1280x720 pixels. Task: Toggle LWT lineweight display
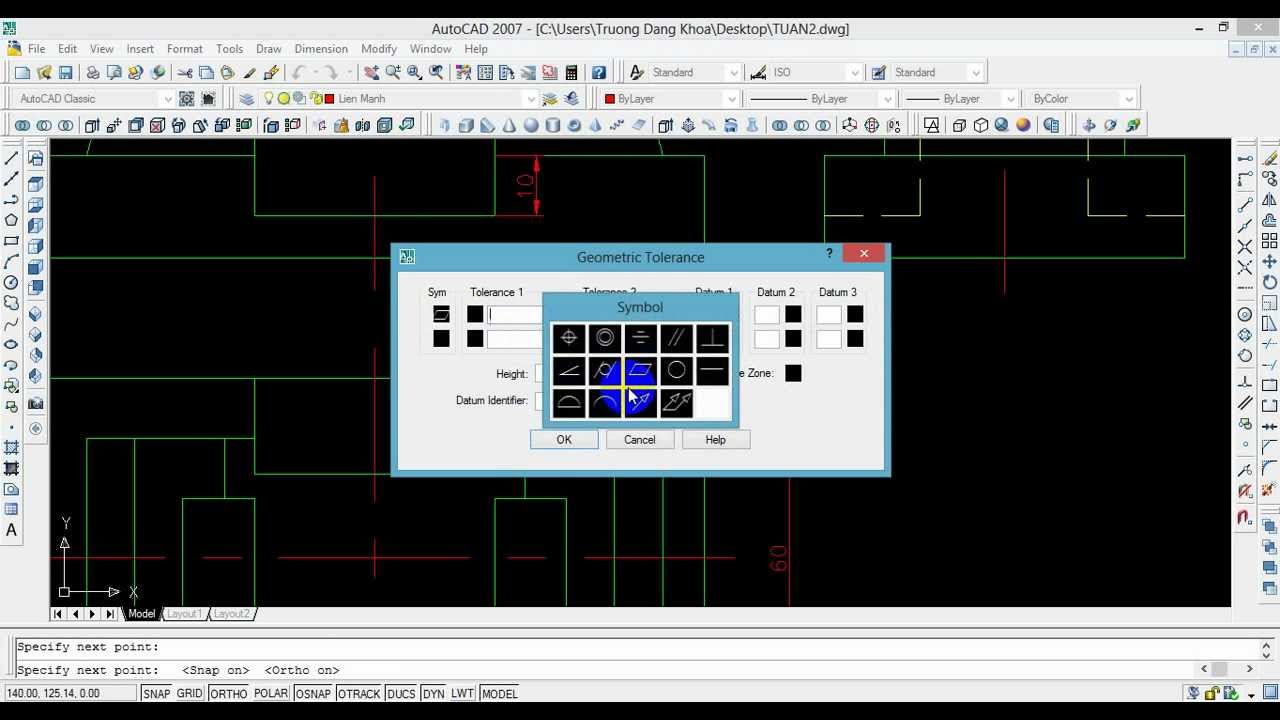coord(462,693)
